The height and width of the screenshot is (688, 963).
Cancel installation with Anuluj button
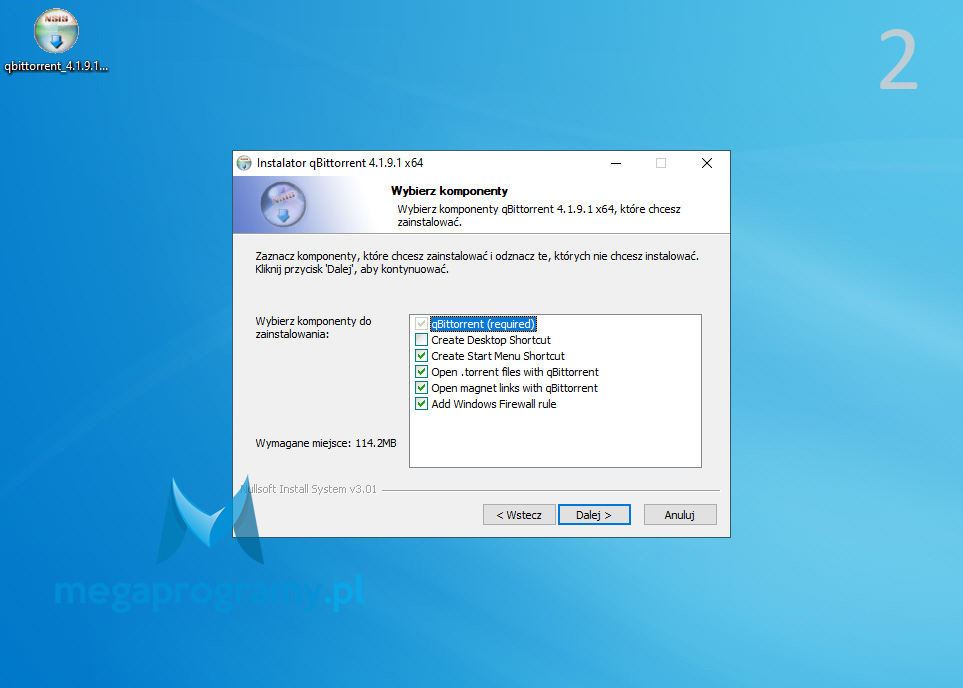tap(680, 515)
